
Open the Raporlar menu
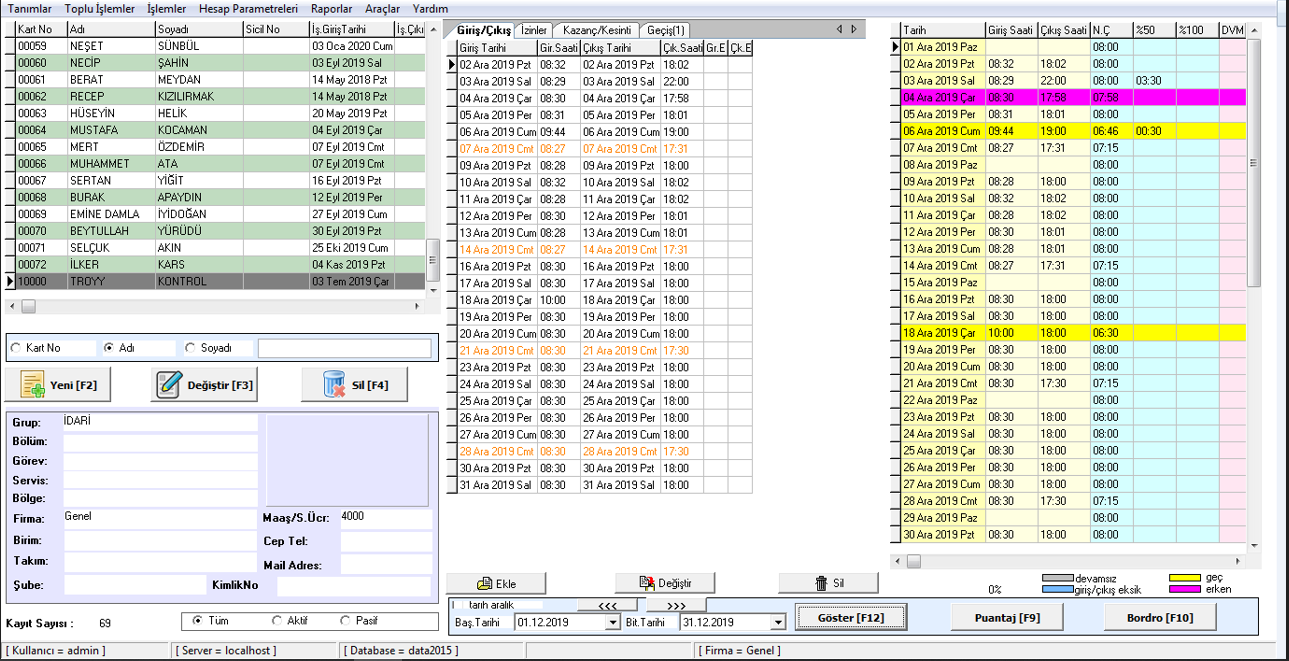331,8
